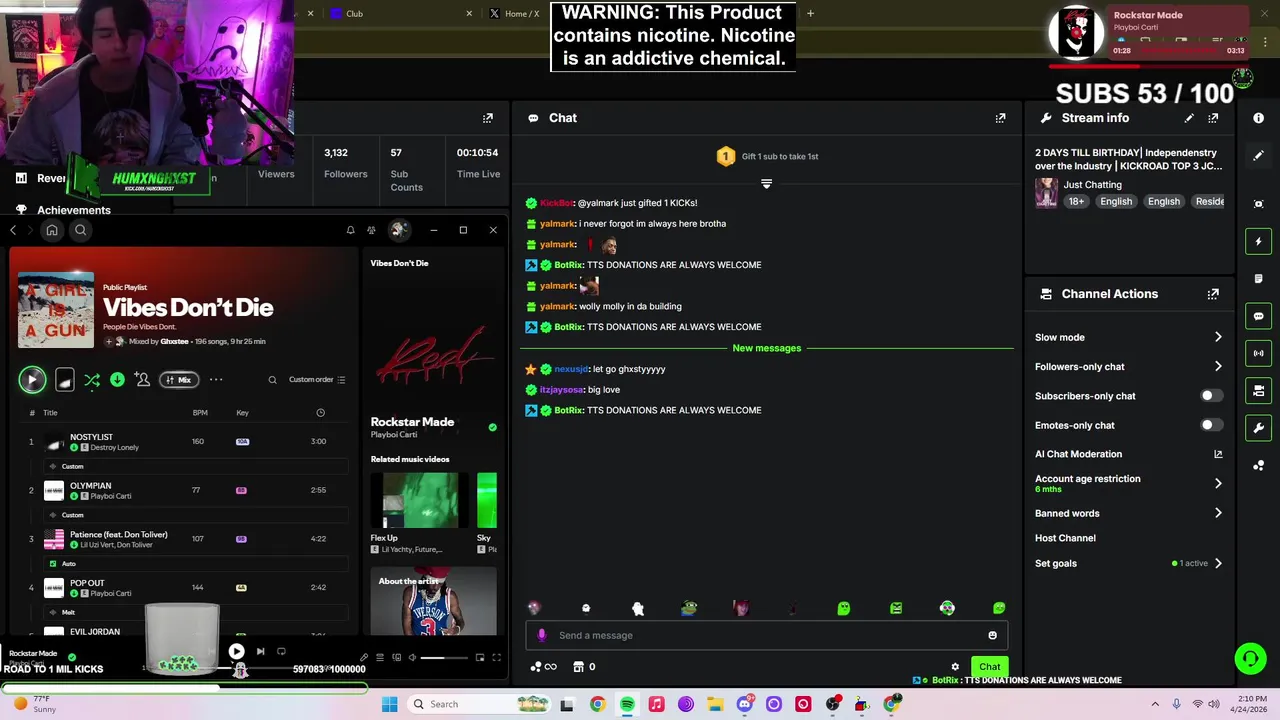1280x720 pixels.
Task: Skip to next track in Spotify player
Action: (x=260, y=652)
